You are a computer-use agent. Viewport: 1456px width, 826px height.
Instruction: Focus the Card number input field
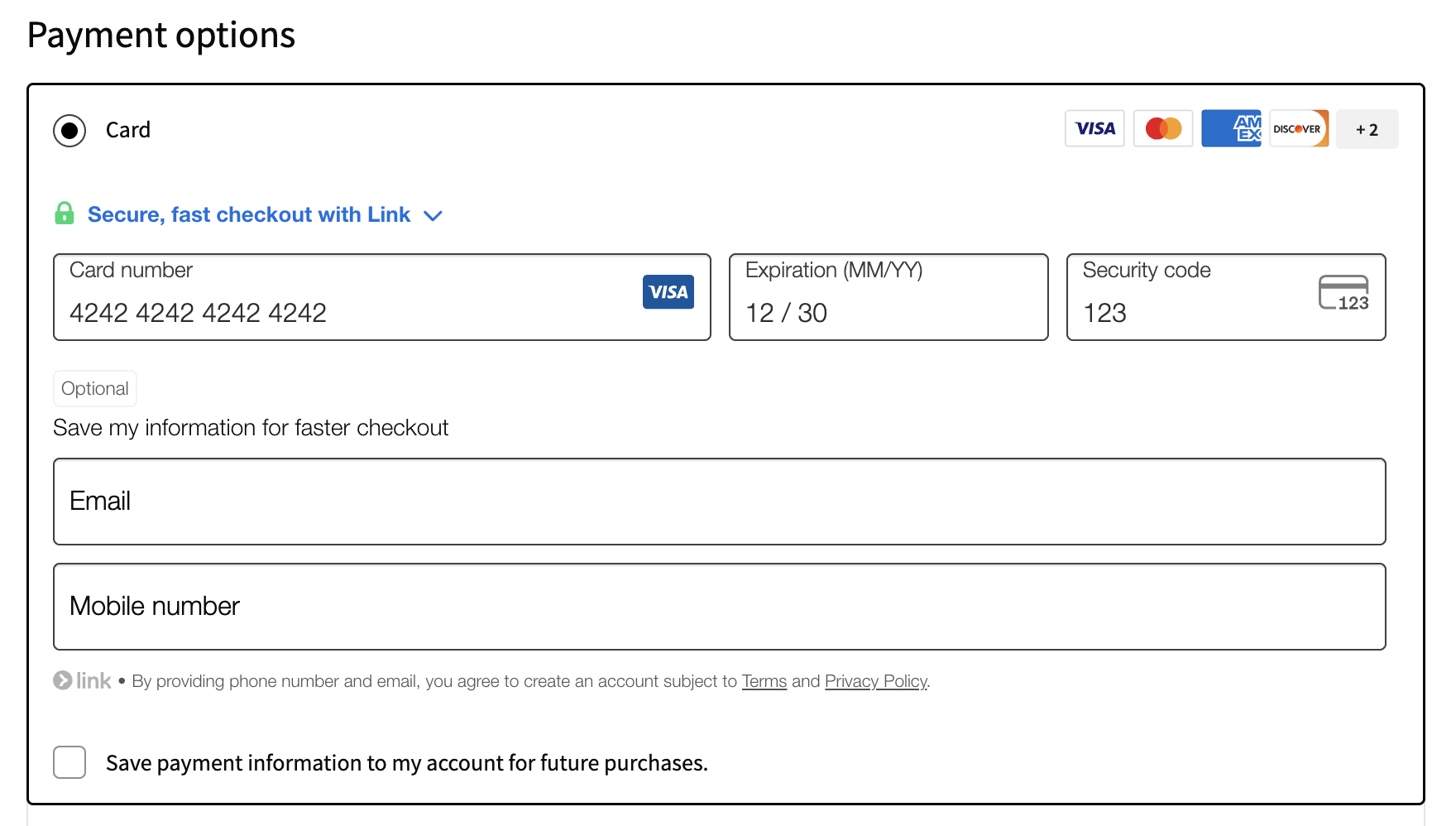pos(347,312)
